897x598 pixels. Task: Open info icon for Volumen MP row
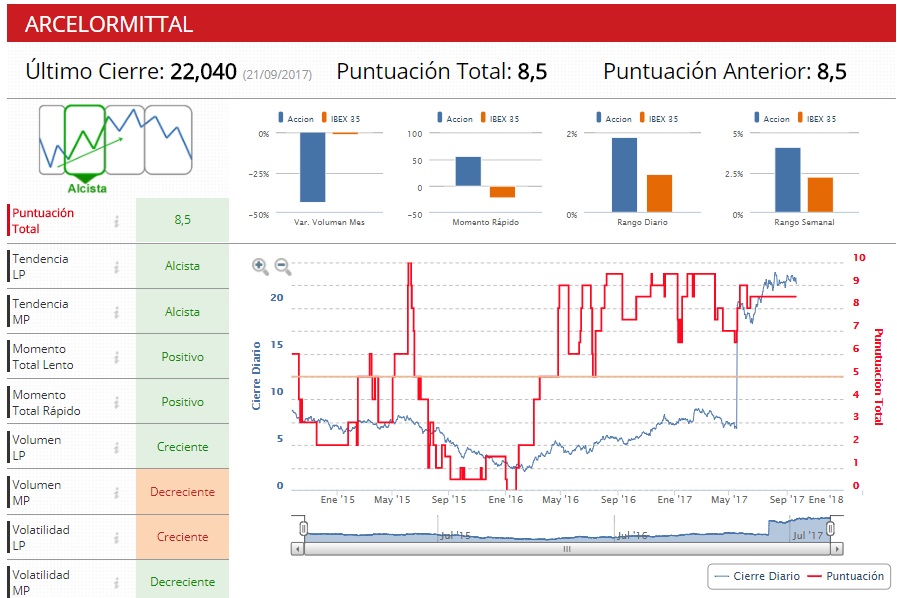click(117, 492)
